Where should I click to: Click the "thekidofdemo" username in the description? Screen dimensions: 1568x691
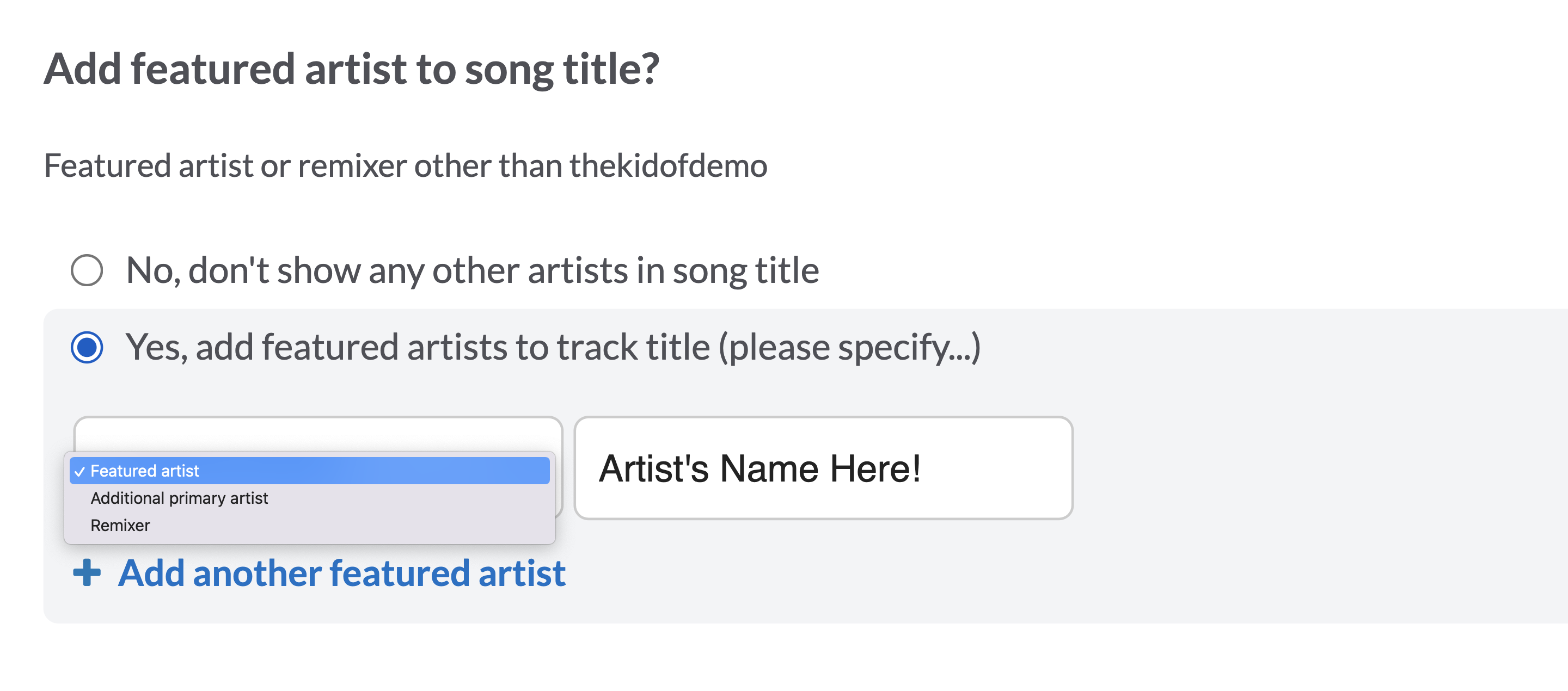point(669,165)
